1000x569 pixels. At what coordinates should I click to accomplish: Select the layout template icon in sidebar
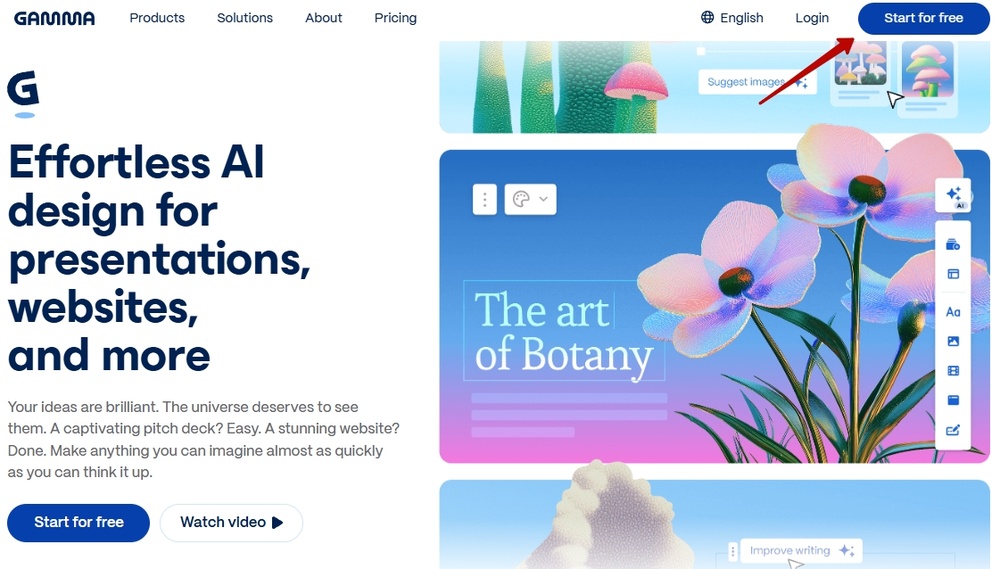pos(953,274)
